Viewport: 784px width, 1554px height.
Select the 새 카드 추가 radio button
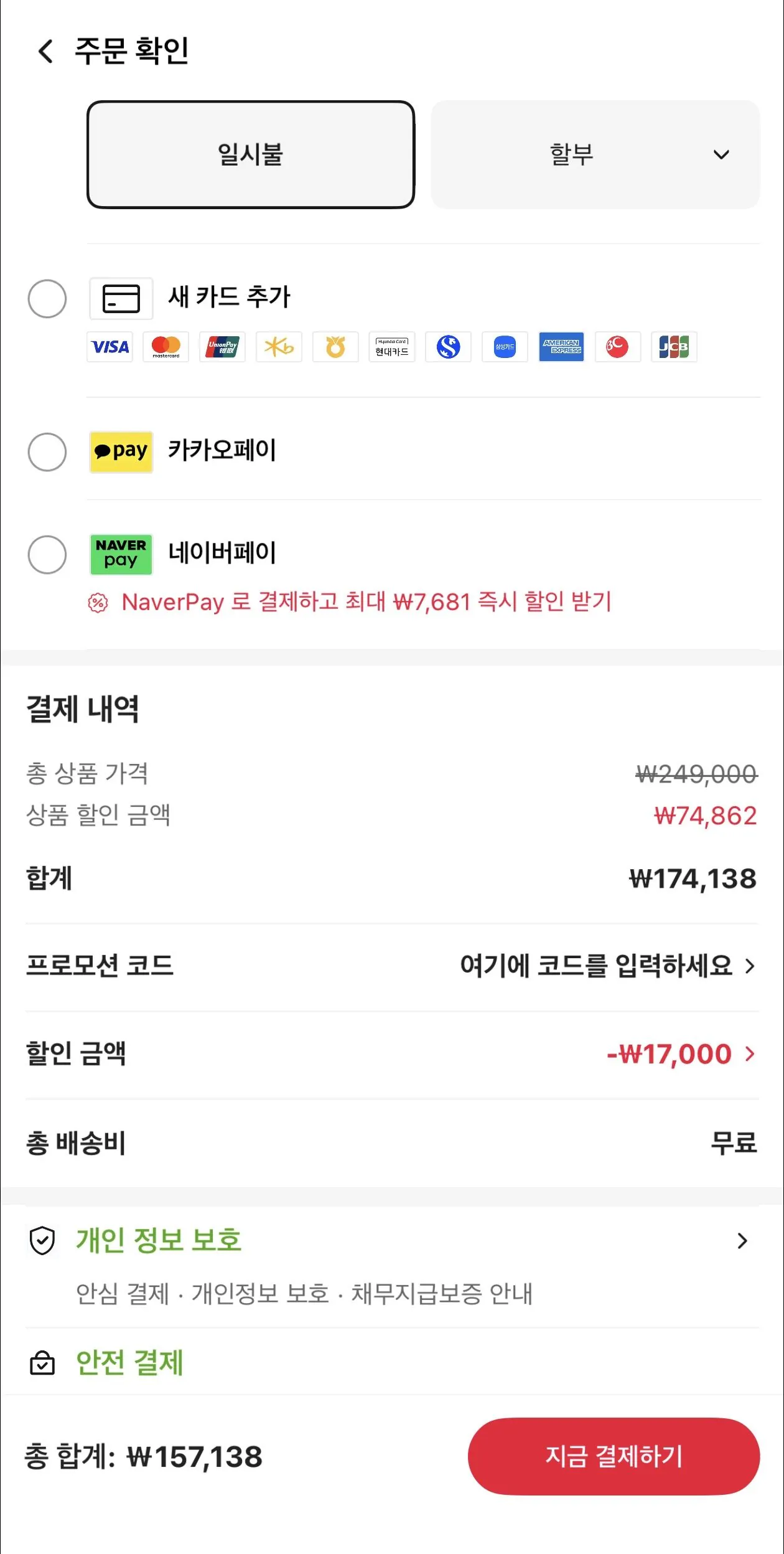[x=47, y=299]
